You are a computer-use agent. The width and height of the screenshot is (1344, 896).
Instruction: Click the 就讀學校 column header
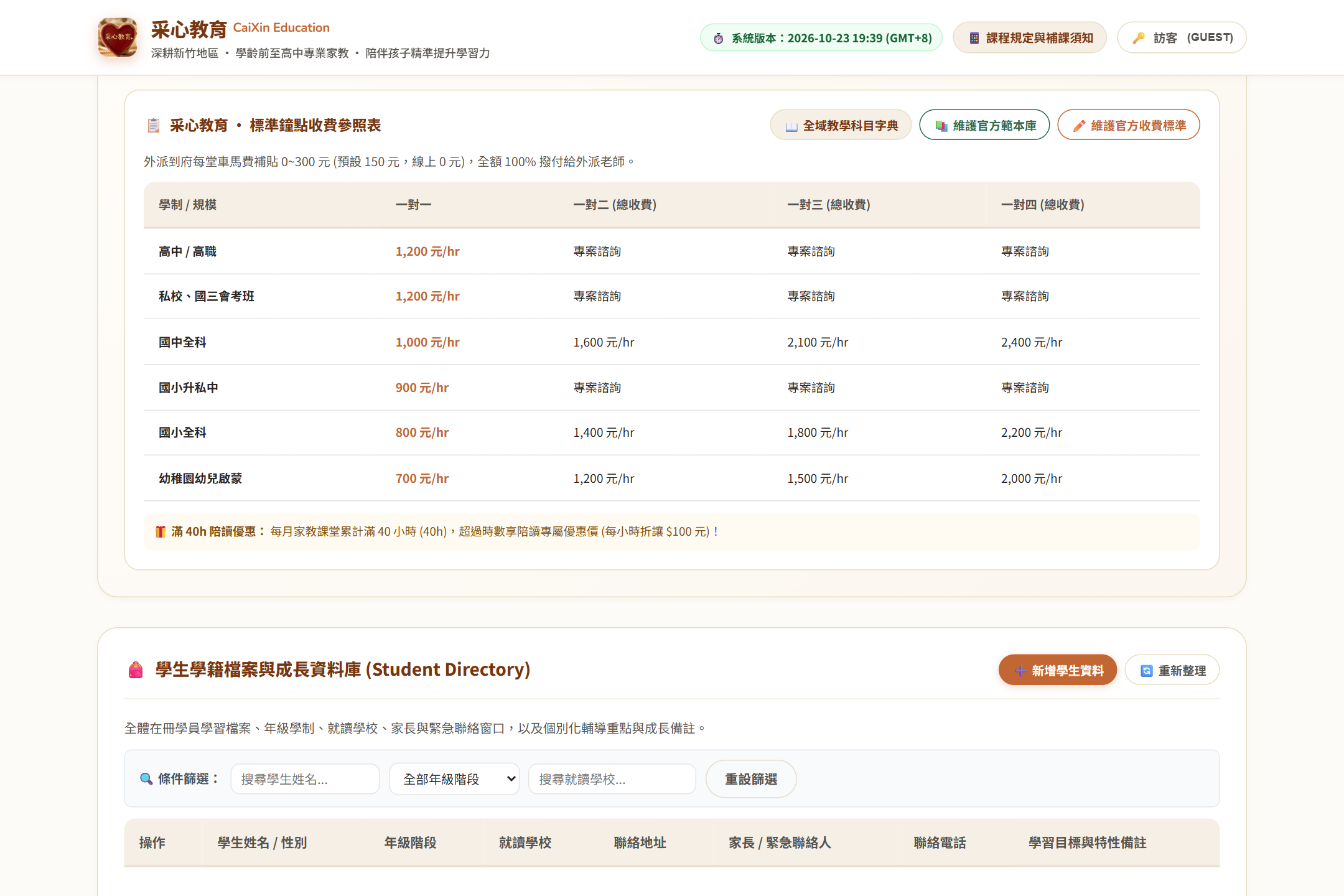pos(525,842)
